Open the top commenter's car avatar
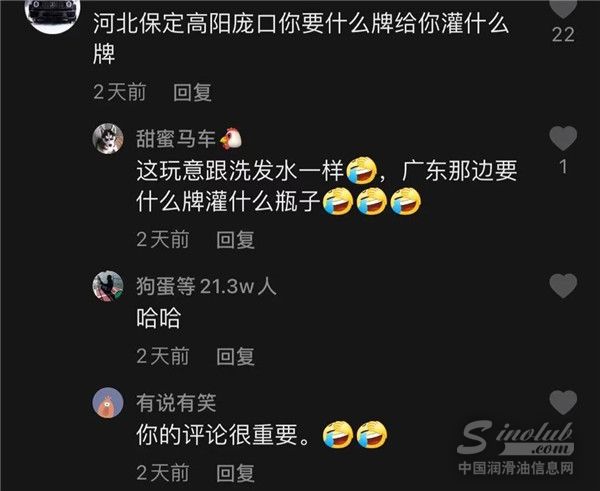600x491 pixels. (52, 13)
